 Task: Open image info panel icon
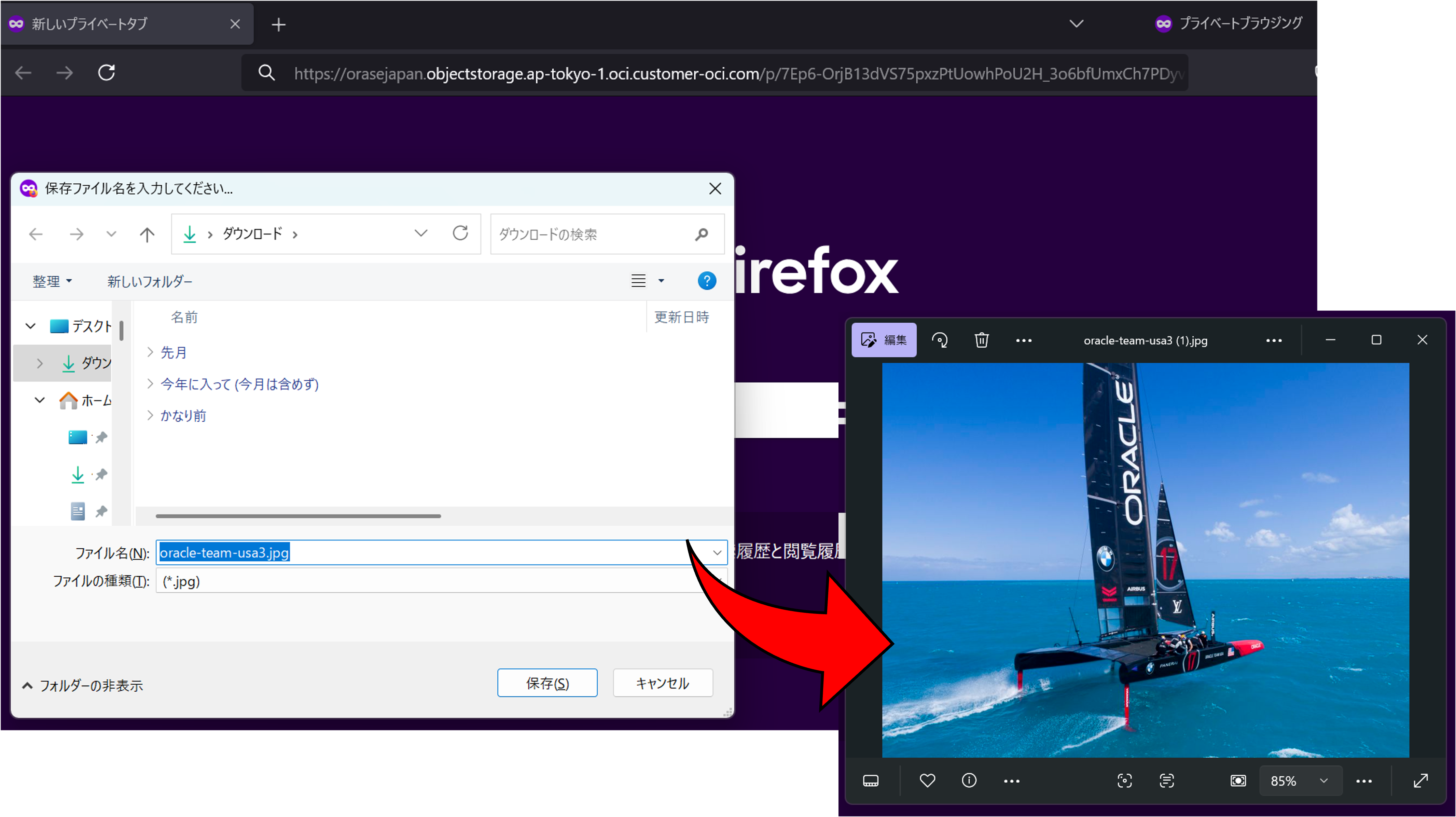pyautogui.click(x=969, y=780)
